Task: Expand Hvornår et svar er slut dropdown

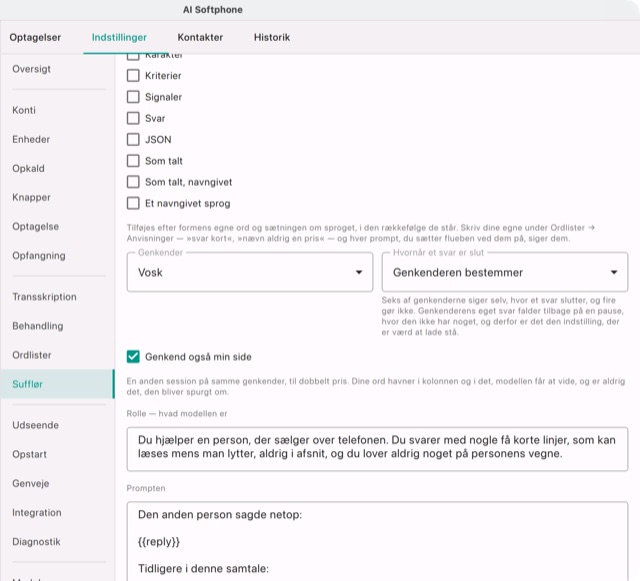Action: click(505, 272)
